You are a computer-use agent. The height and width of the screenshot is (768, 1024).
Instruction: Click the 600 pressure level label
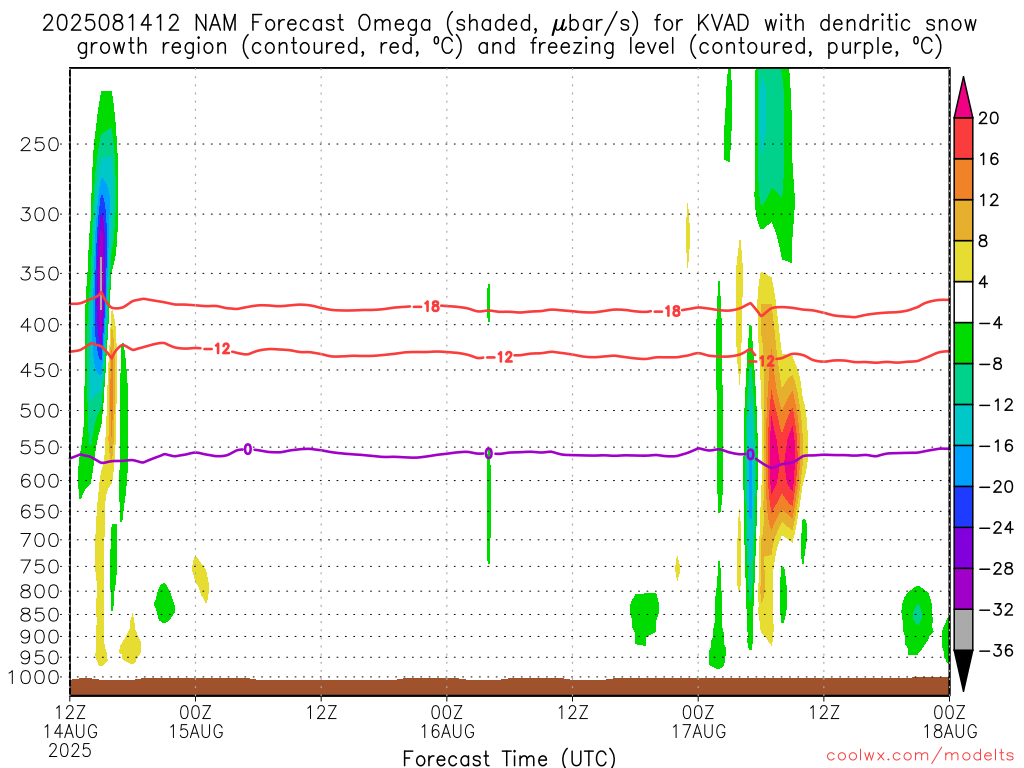[x=40, y=481]
